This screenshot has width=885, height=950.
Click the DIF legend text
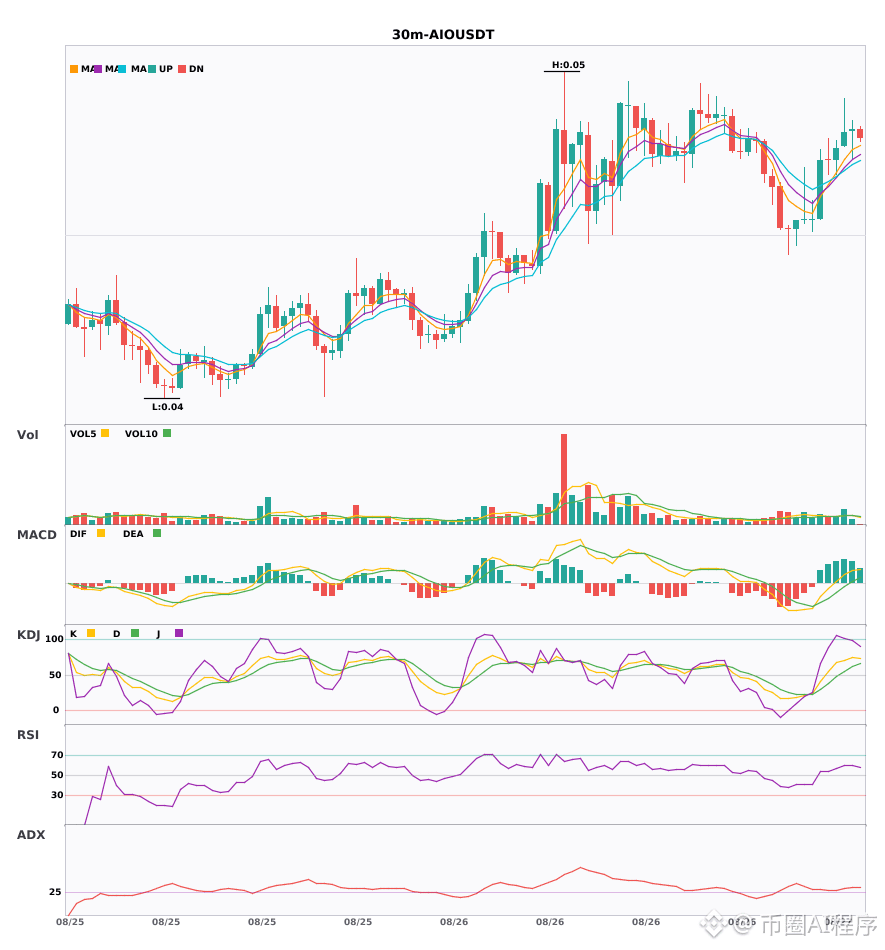pyautogui.click(x=78, y=534)
